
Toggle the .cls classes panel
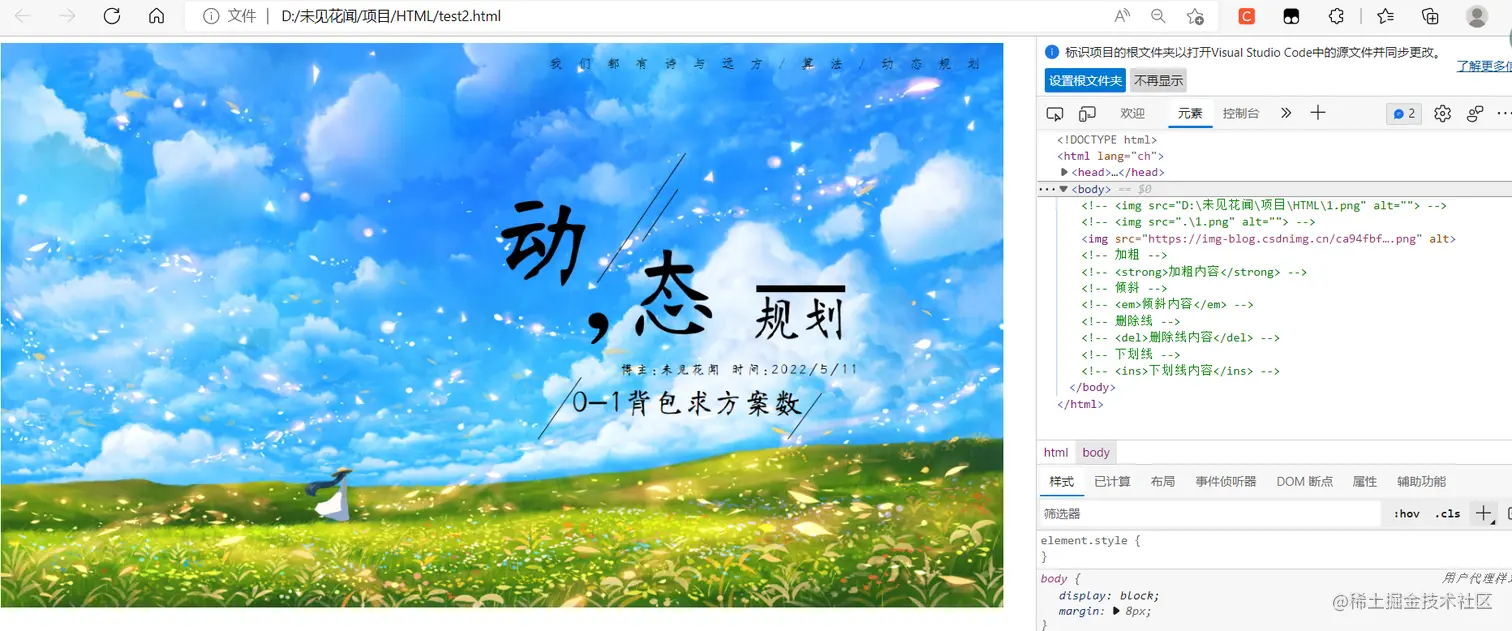coord(1447,513)
